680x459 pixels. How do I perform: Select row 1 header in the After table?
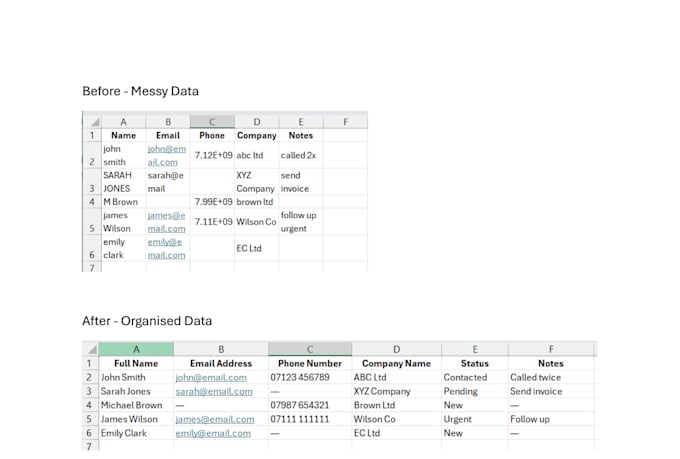tap(89, 363)
